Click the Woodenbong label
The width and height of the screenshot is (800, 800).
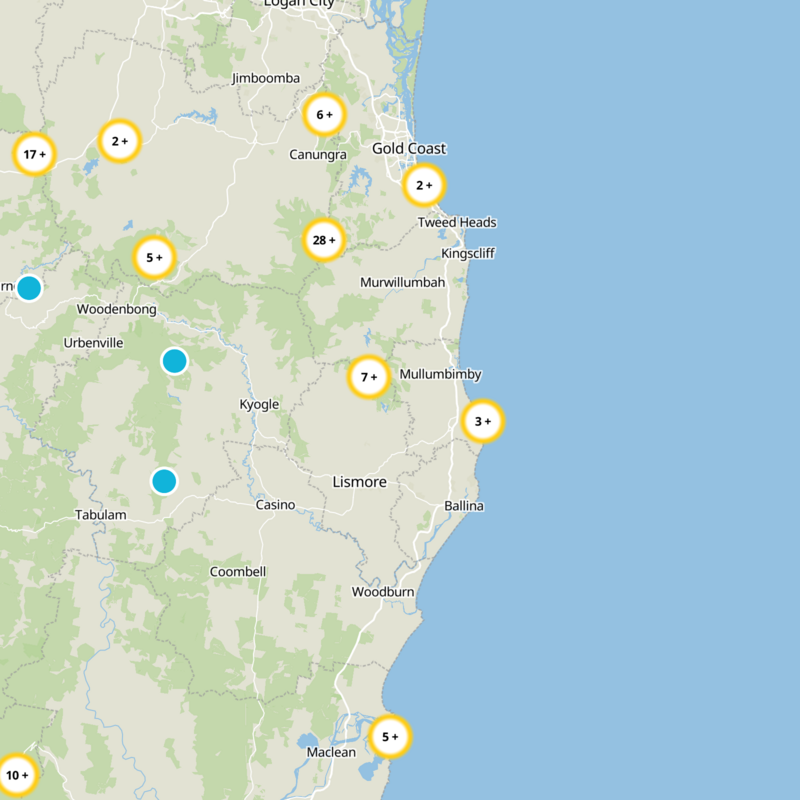(x=117, y=309)
